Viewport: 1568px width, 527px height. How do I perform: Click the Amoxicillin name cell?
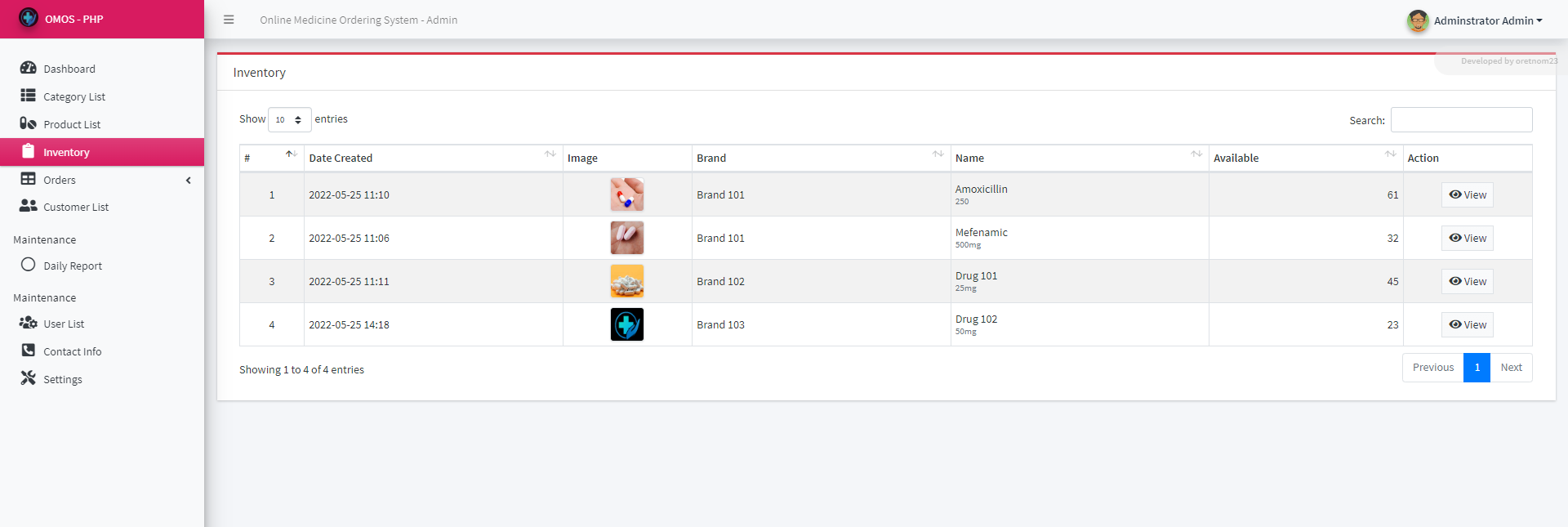point(1080,194)
